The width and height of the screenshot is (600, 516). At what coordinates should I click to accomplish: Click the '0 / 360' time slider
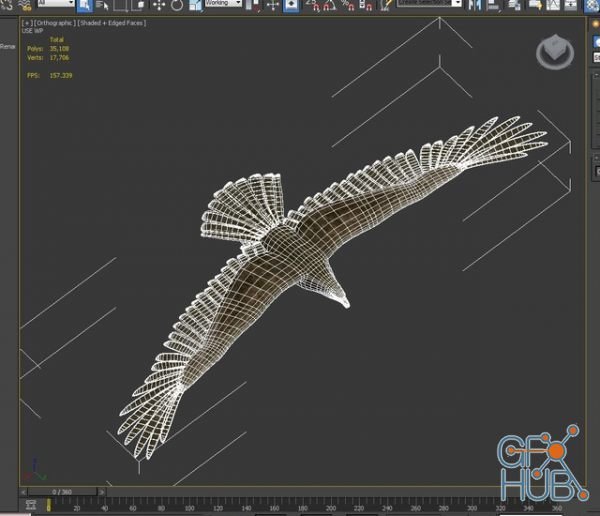[x=62, y=492]
